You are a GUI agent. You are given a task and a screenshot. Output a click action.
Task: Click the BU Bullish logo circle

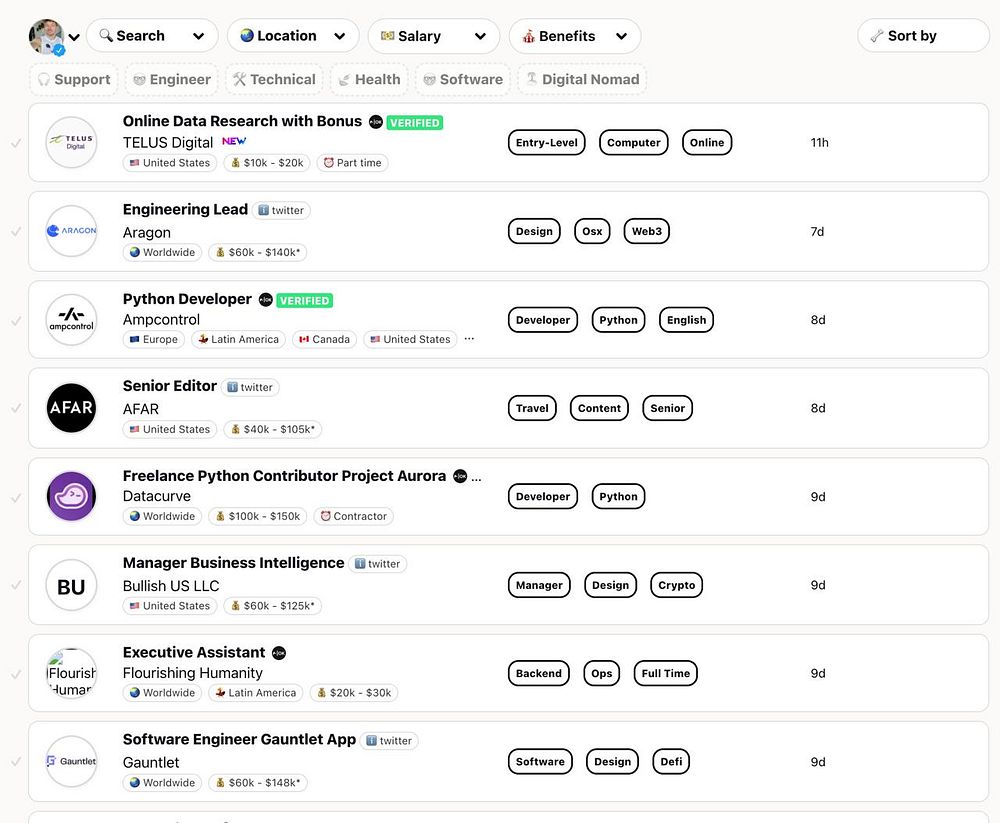point(71,585)
